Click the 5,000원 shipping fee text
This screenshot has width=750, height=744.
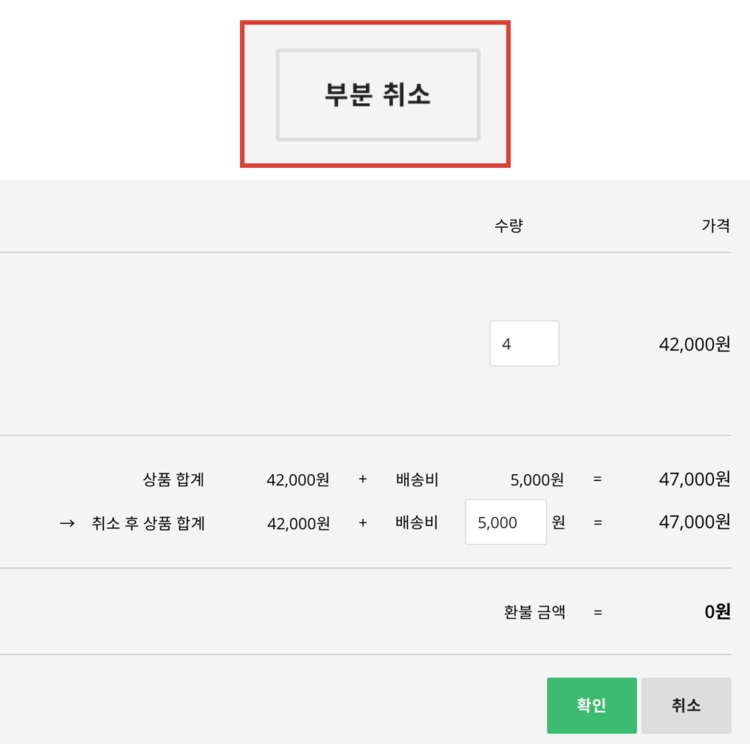pos(537,479)
